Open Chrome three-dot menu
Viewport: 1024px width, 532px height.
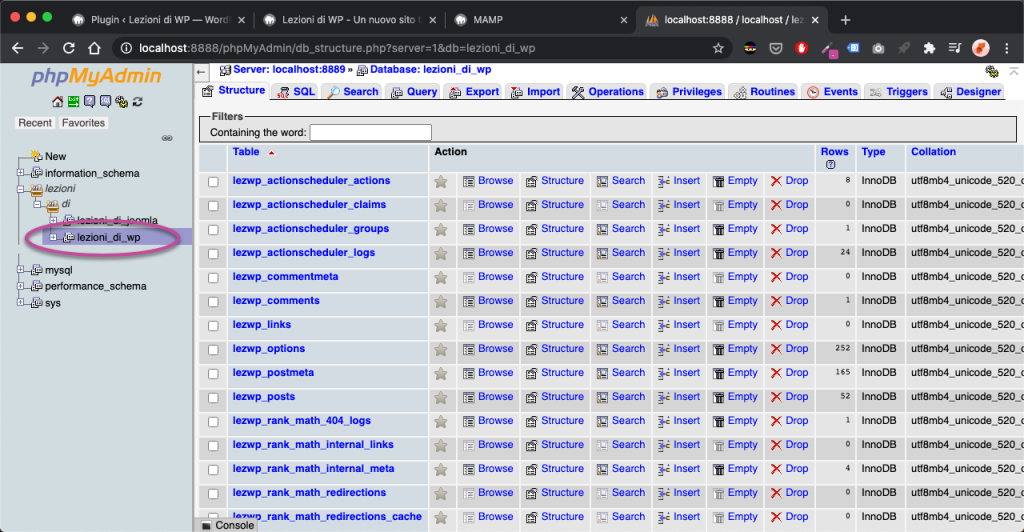(x=1006, y=48)
